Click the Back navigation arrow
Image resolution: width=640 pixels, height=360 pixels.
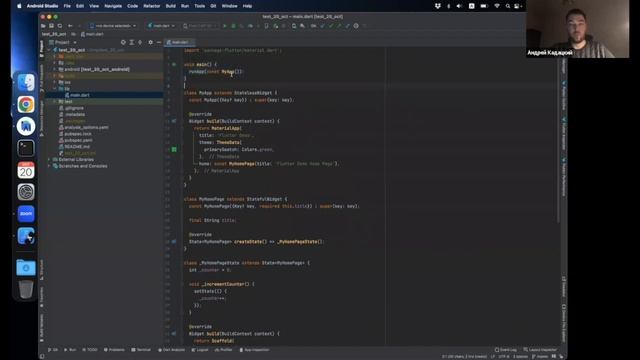click(x=70, y=26)
